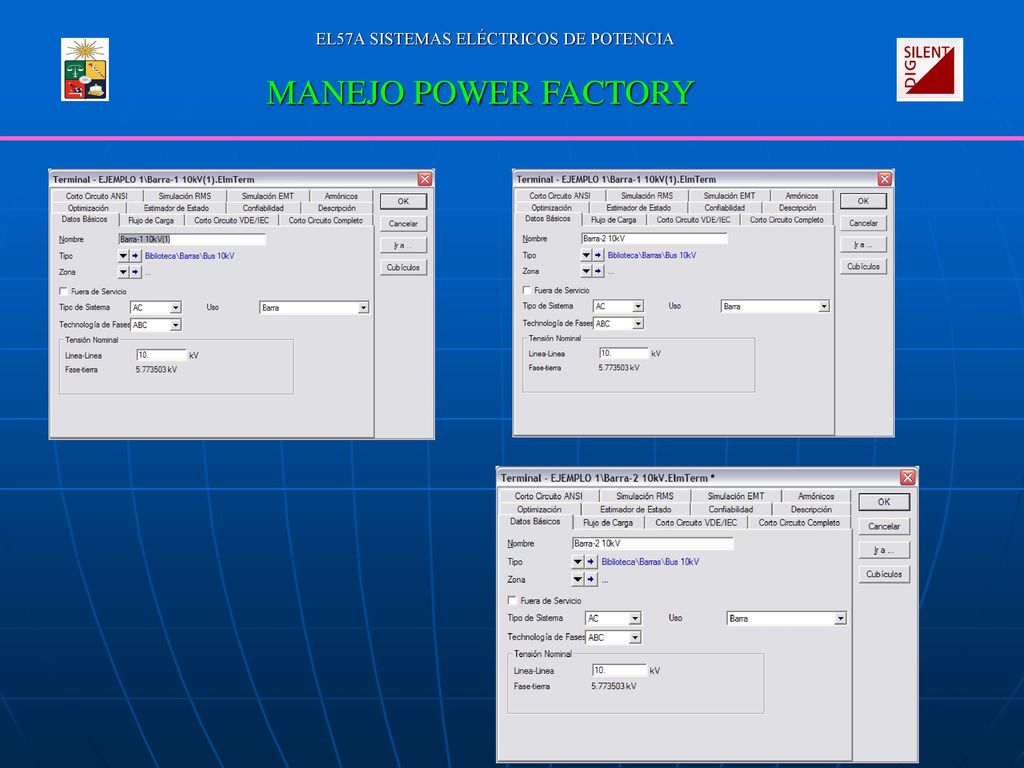The image size is (1024, 768).
Task: Open Cubículos in Barra-2 10kV.ElmTerm dialog
Action: [x=884, y=574]
